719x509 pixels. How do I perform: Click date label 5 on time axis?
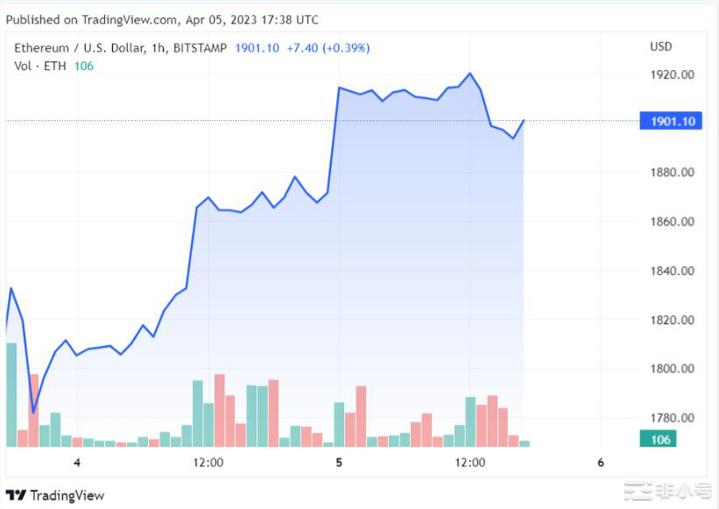point(339,462)
